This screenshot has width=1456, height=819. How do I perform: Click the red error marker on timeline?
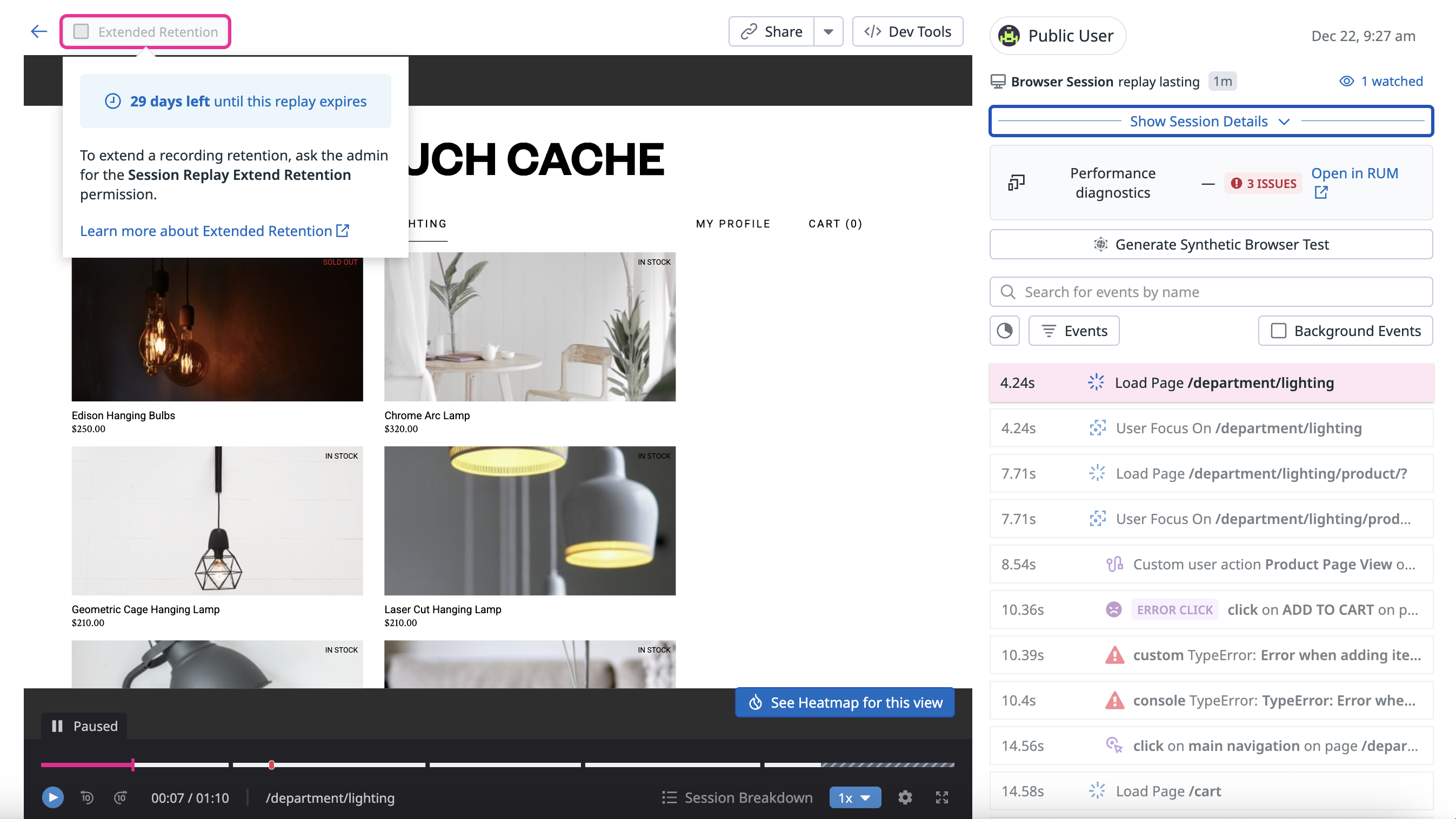(x=271, y=765)
